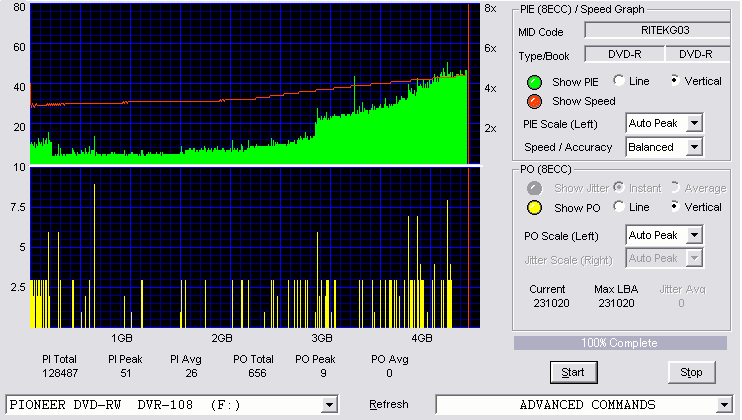Screen dimensions: 742x420
Task: Click the Type/Book label
Action: coord(544,56)
